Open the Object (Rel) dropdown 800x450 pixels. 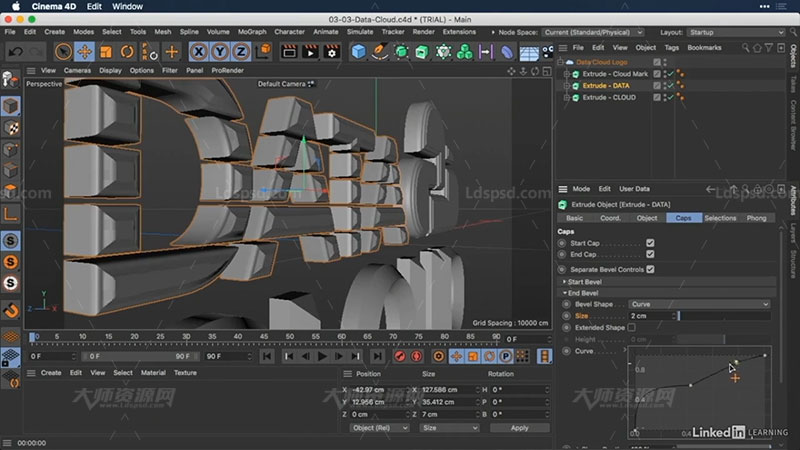point(380,428)
